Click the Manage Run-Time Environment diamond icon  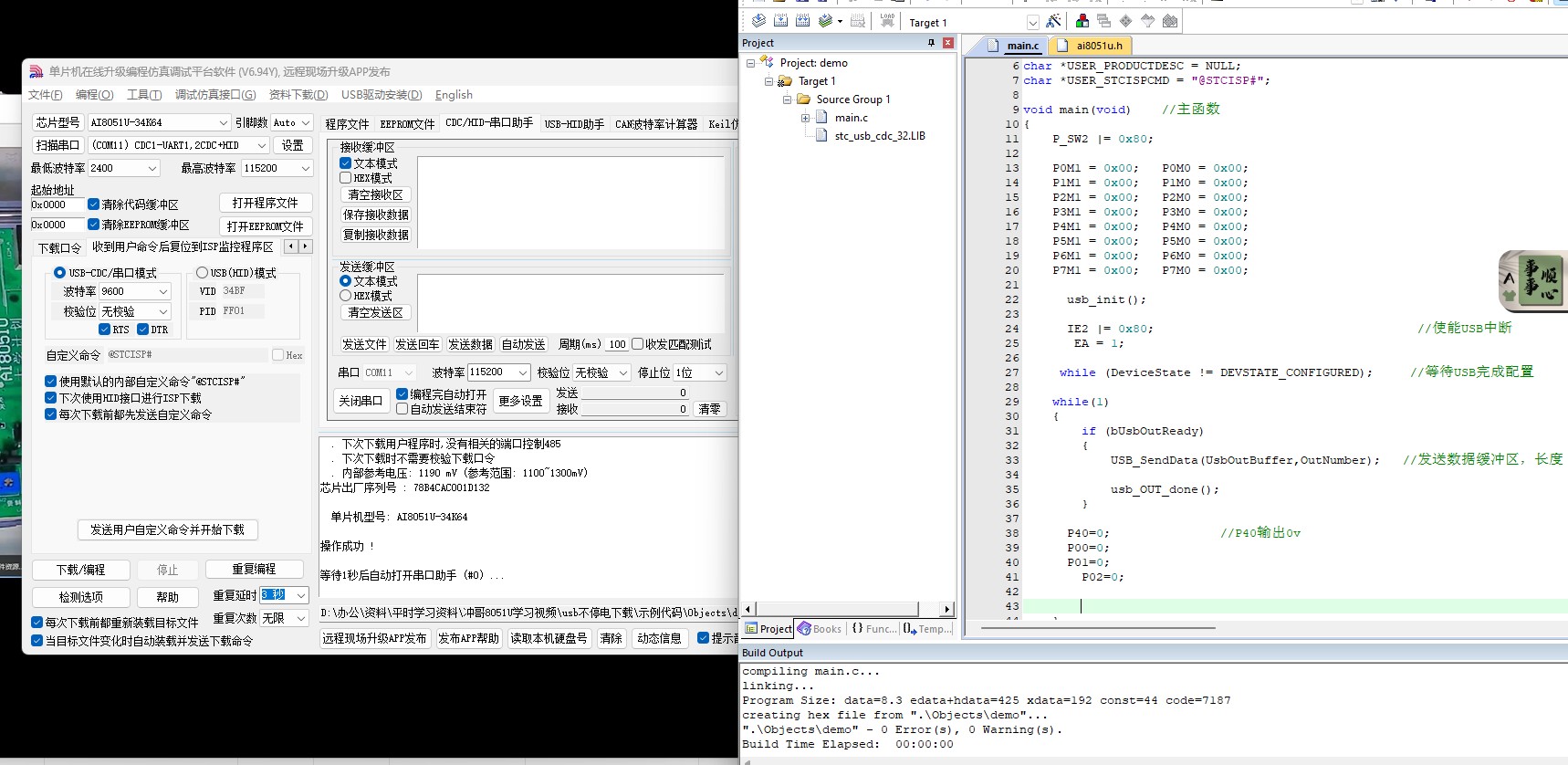pyautogui.click(x=1126, y=21)
